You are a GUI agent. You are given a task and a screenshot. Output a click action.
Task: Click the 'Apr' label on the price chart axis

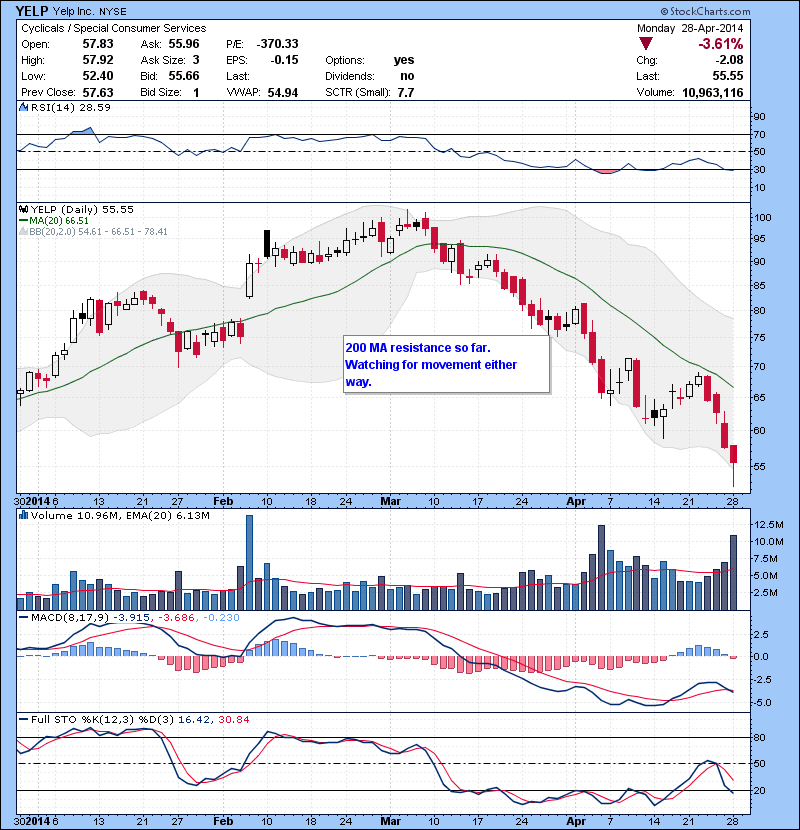click(576, 501)
